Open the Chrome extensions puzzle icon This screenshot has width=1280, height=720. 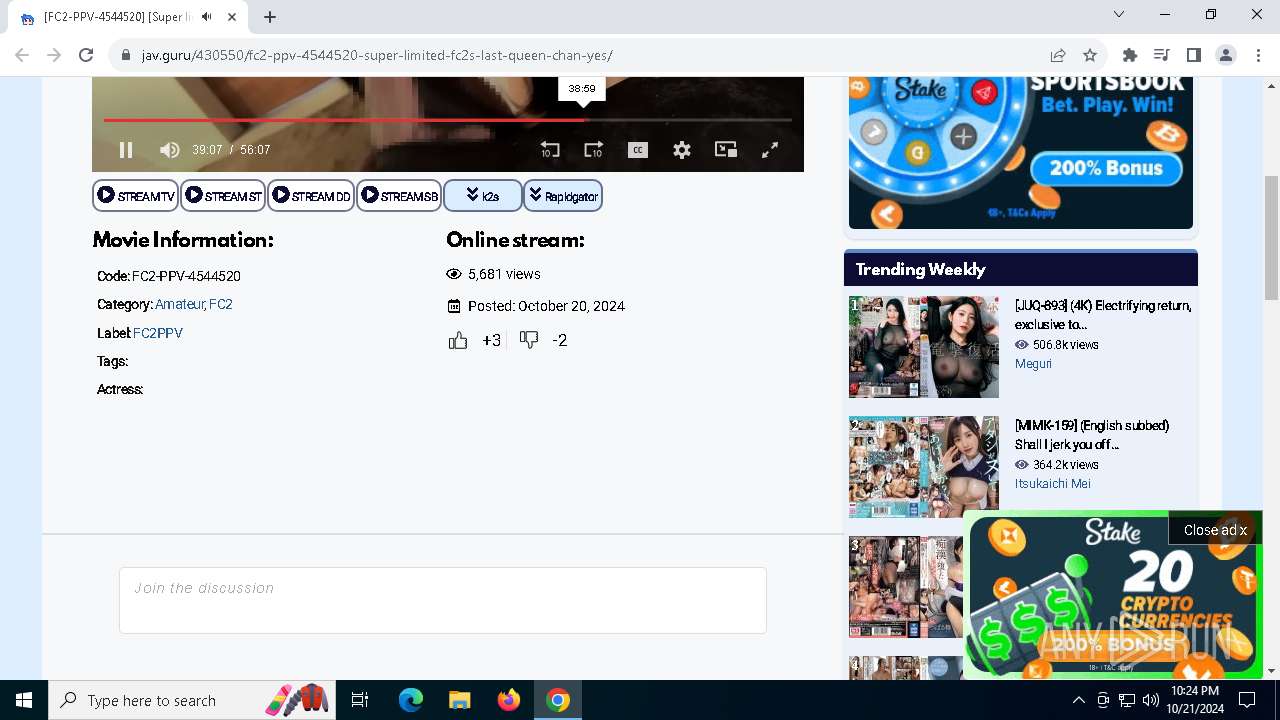1130,55
